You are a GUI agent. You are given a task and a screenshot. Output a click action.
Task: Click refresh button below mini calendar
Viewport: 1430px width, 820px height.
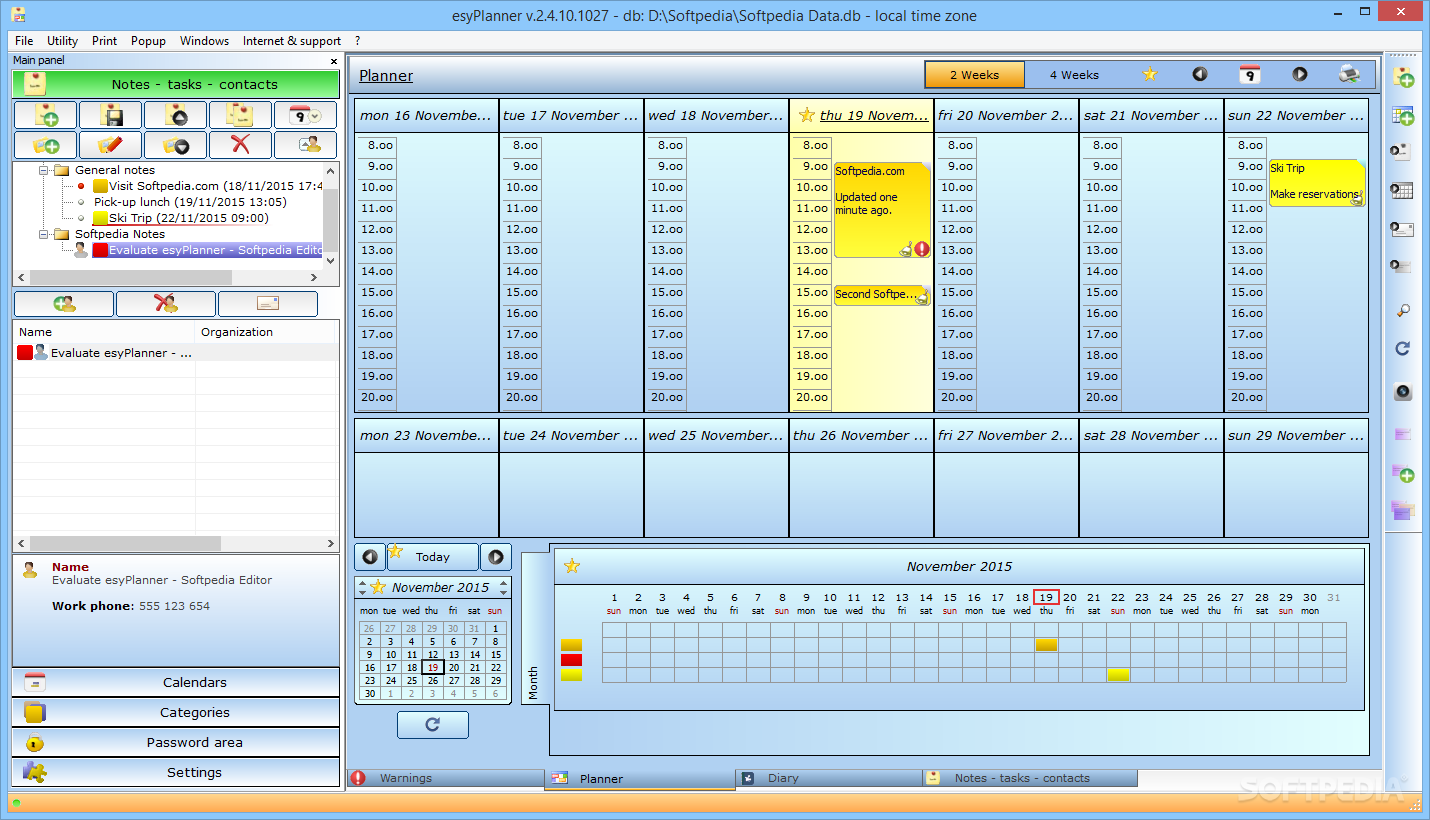(432, 725)
